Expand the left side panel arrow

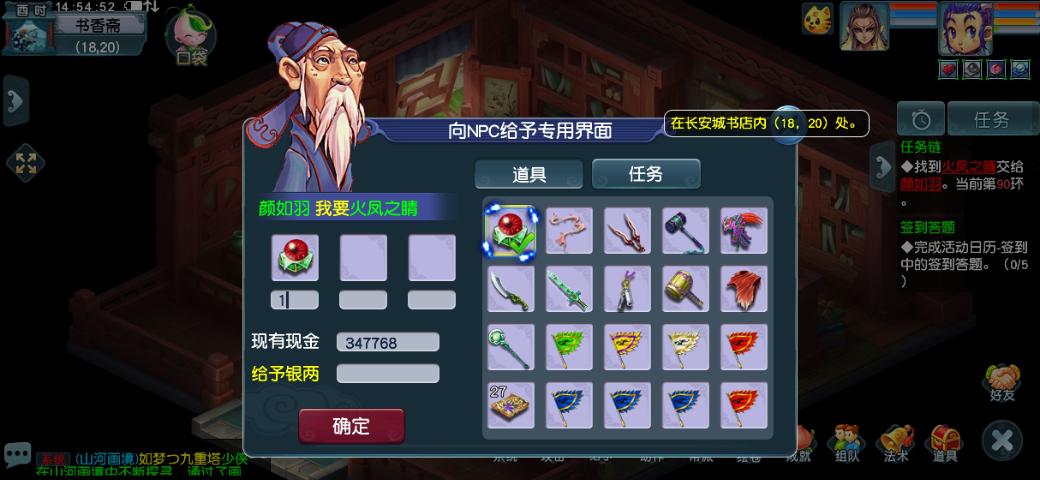(x=16, y=101)
